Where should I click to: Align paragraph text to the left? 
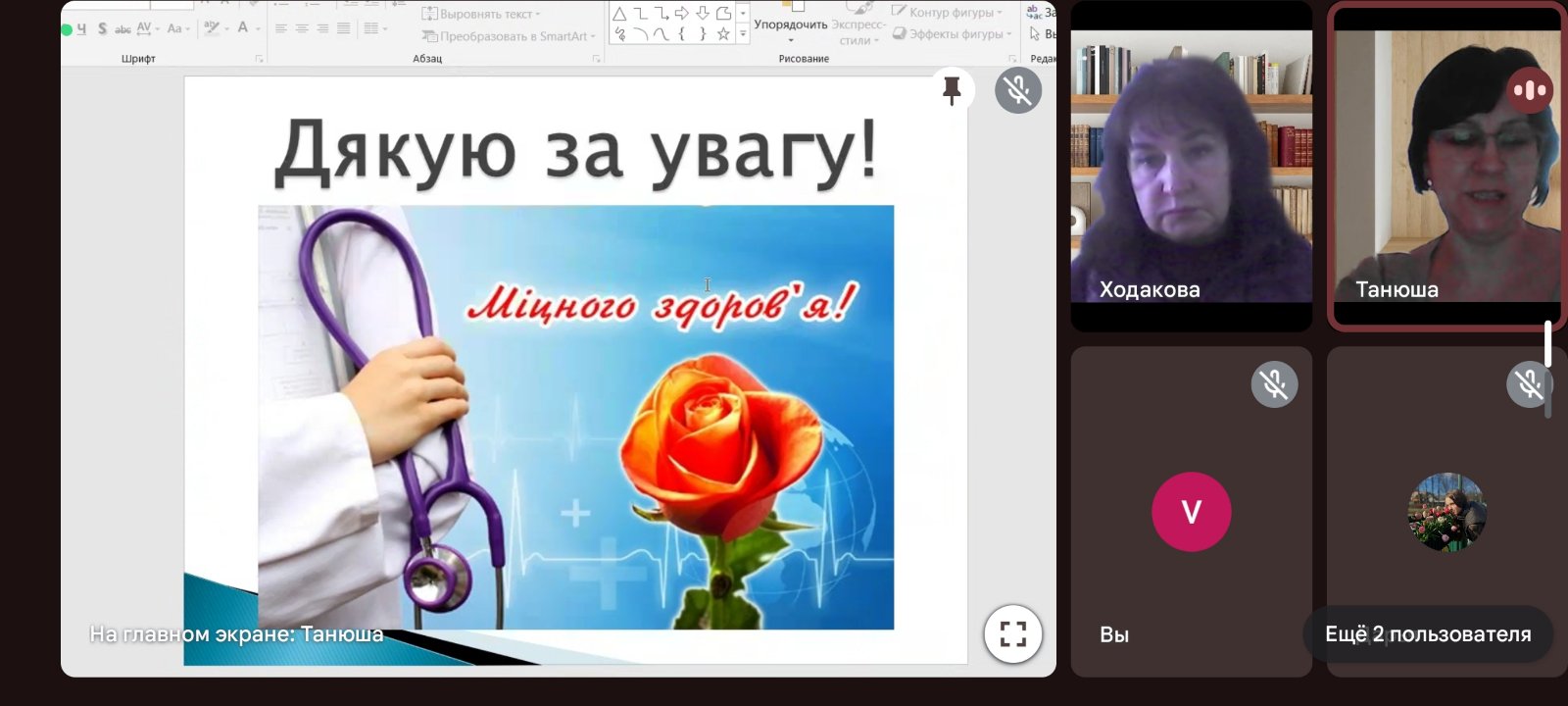pyautogui.click(x=281, y=28)
